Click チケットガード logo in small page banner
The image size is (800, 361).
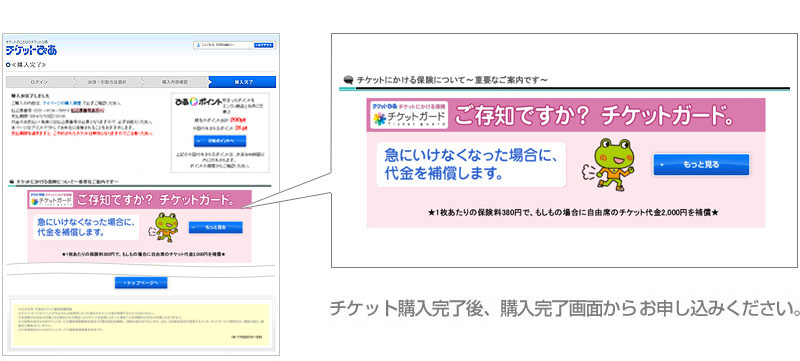coord(52,199)
